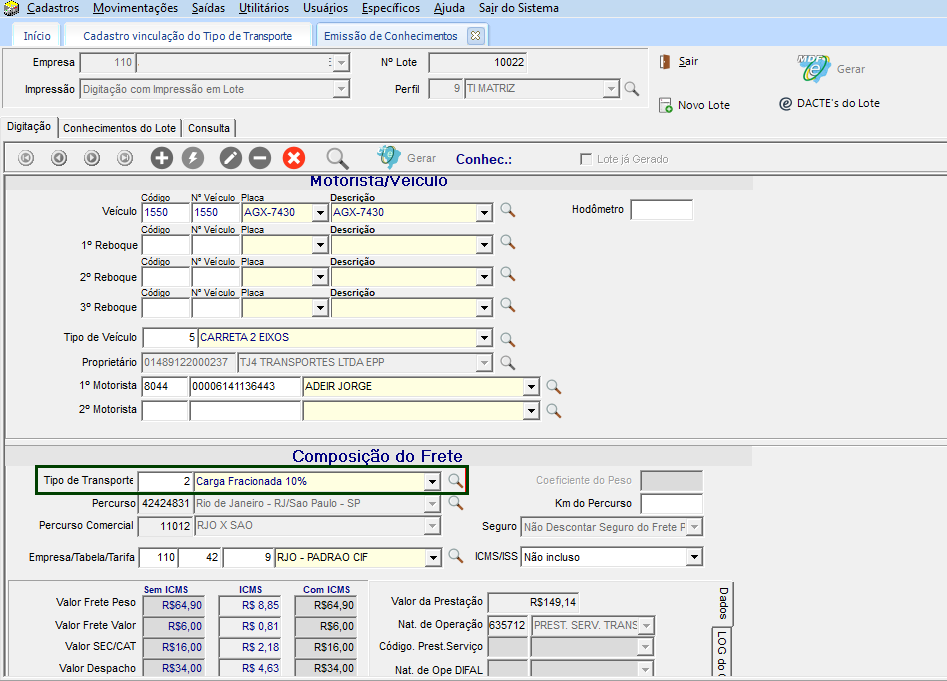Expand the Tipo de Veículo dropdown
Screen dimensions: 947x681
pos(484,339)
